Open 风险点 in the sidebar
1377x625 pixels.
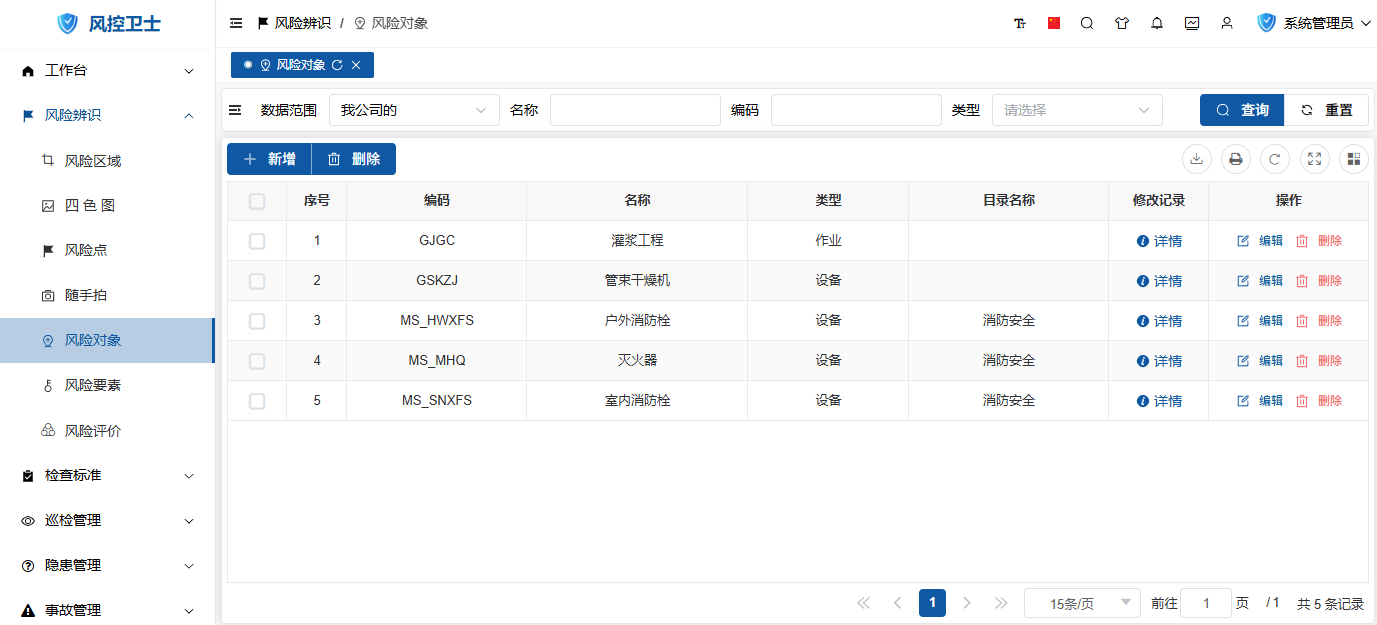coord(86,250)
